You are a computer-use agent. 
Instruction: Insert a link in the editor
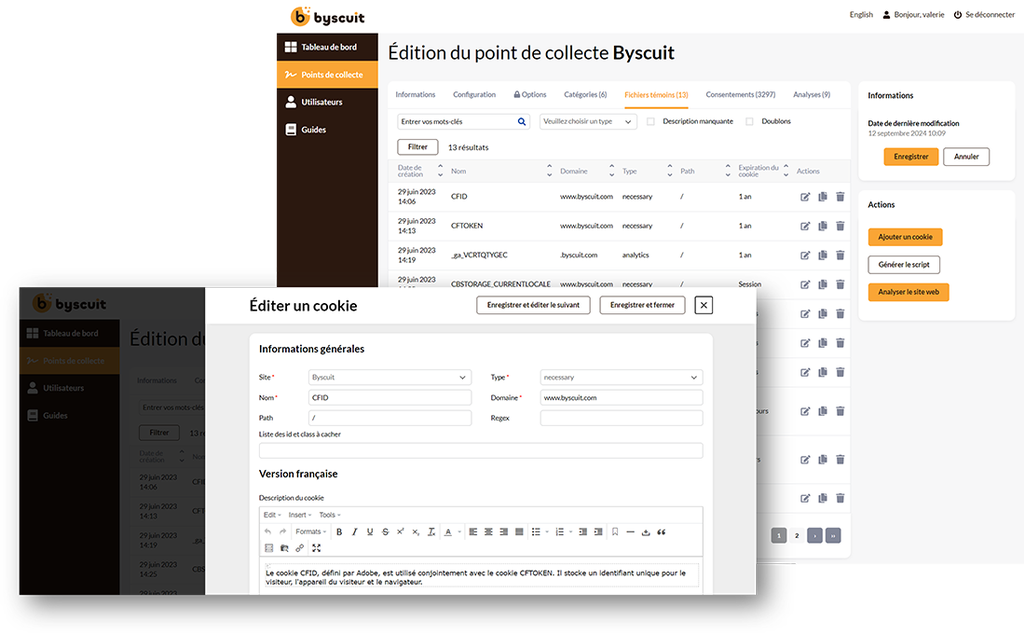tap(300, 548)
